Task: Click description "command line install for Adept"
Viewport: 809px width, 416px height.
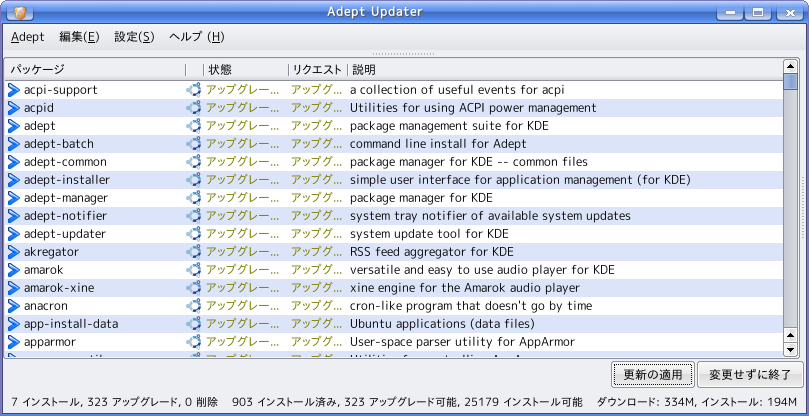Action: [438, 144]
